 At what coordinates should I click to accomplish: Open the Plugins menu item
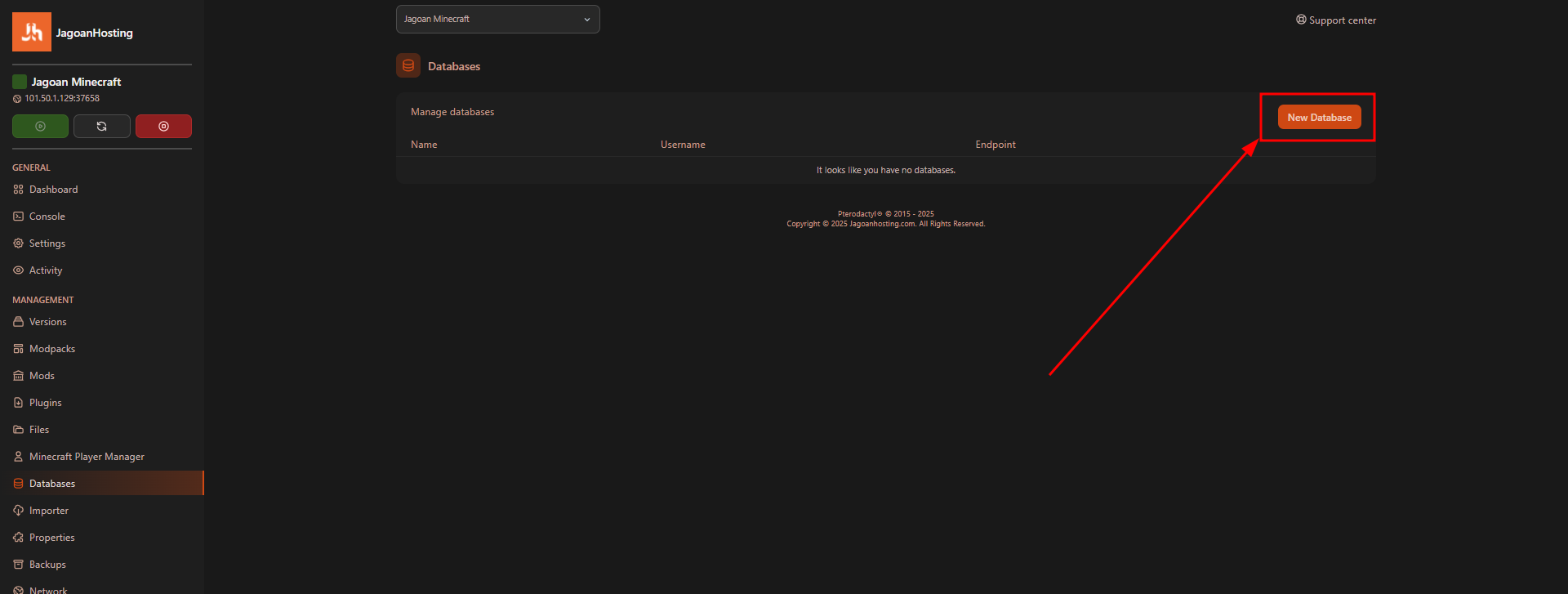click(102, 403)
